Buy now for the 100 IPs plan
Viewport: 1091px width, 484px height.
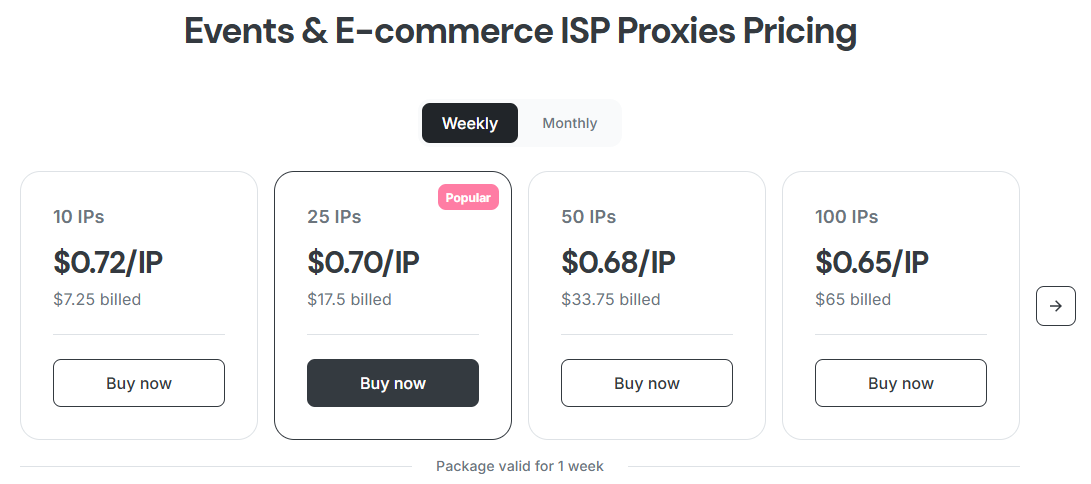(901, 383)
